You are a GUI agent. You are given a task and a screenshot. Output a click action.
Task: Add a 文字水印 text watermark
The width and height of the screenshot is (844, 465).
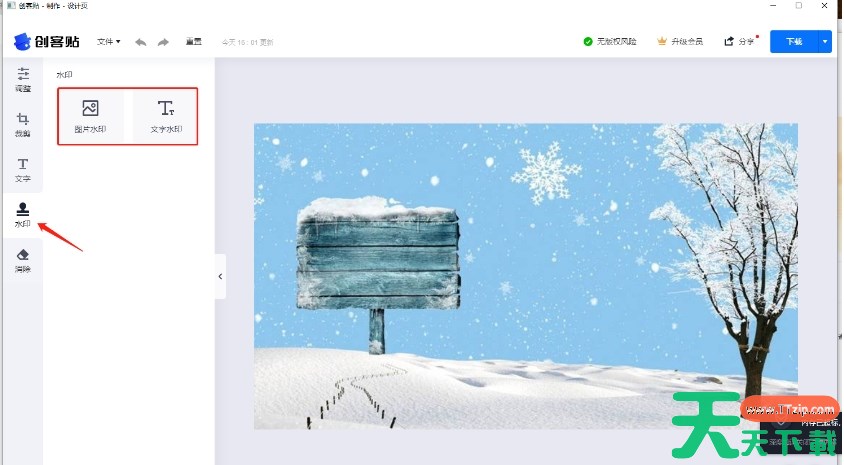click(166, 116)
